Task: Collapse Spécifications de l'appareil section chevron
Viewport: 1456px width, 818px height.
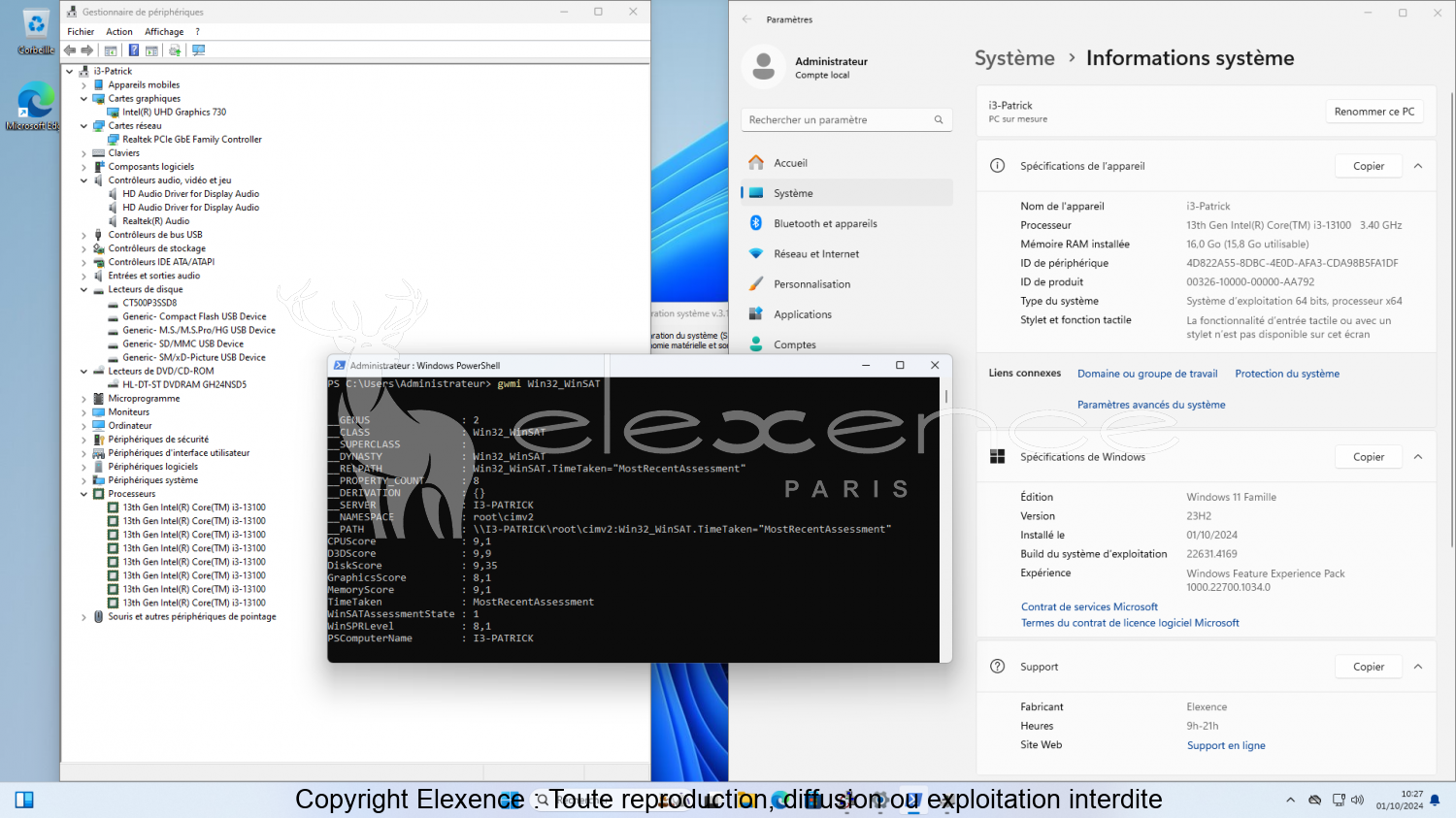Action: [1418, 166]
